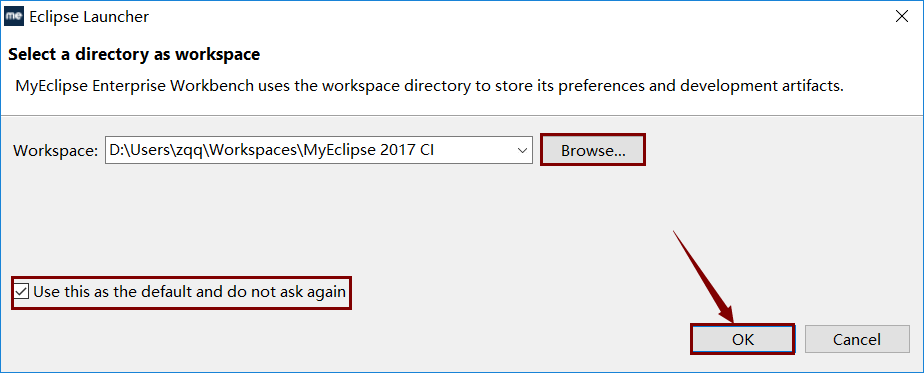
Task: Click the 'zqq' folder name in path
Action: (x=188, y=151)
